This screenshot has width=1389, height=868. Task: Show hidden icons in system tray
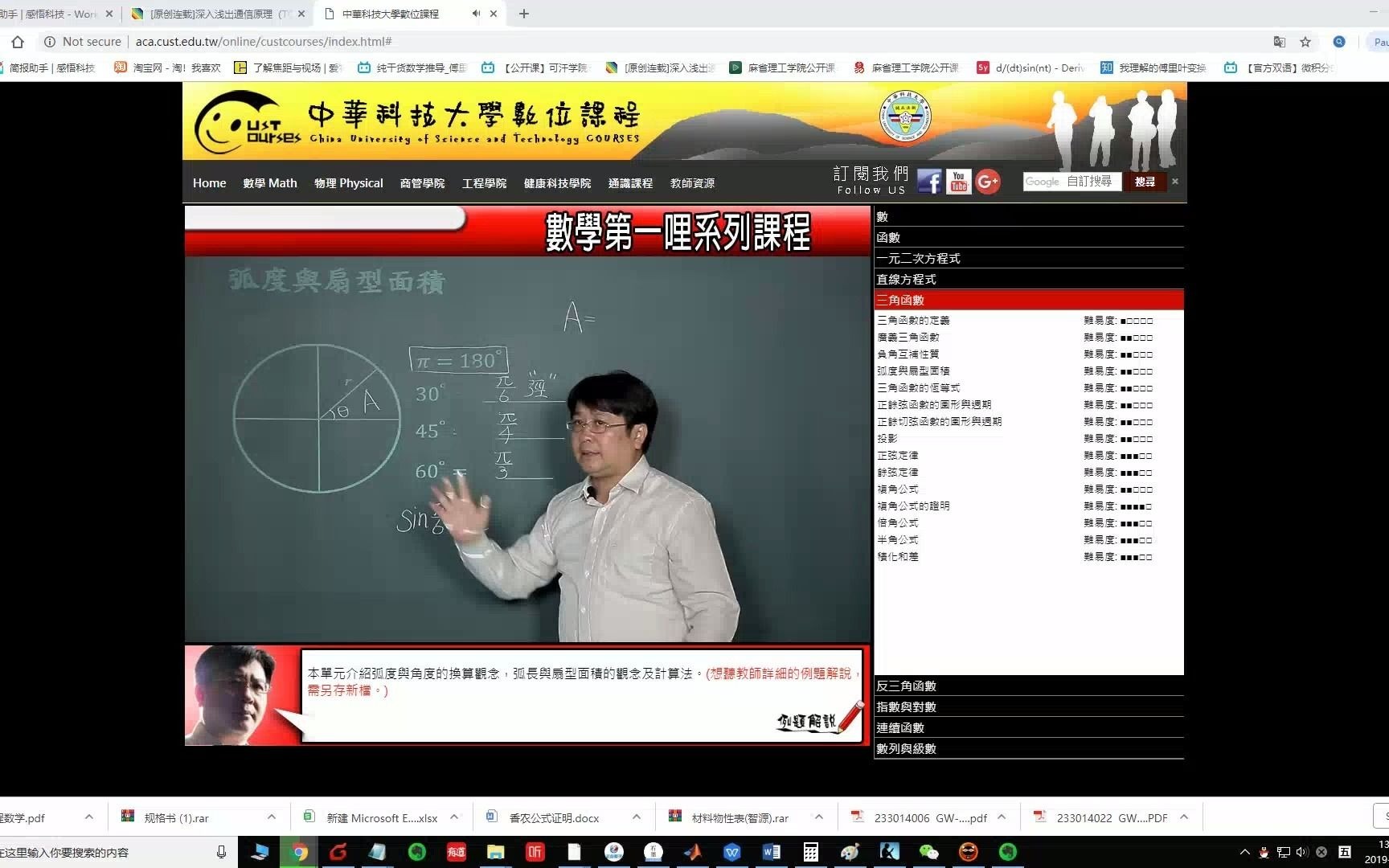(1244, 853)
